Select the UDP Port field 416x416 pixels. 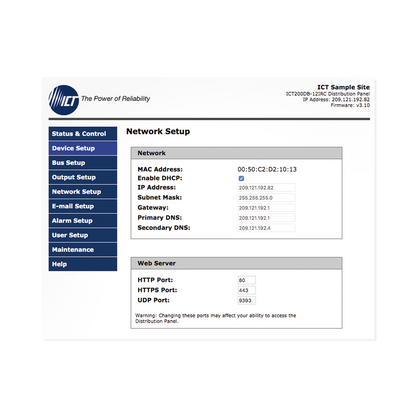click(247, 300)
